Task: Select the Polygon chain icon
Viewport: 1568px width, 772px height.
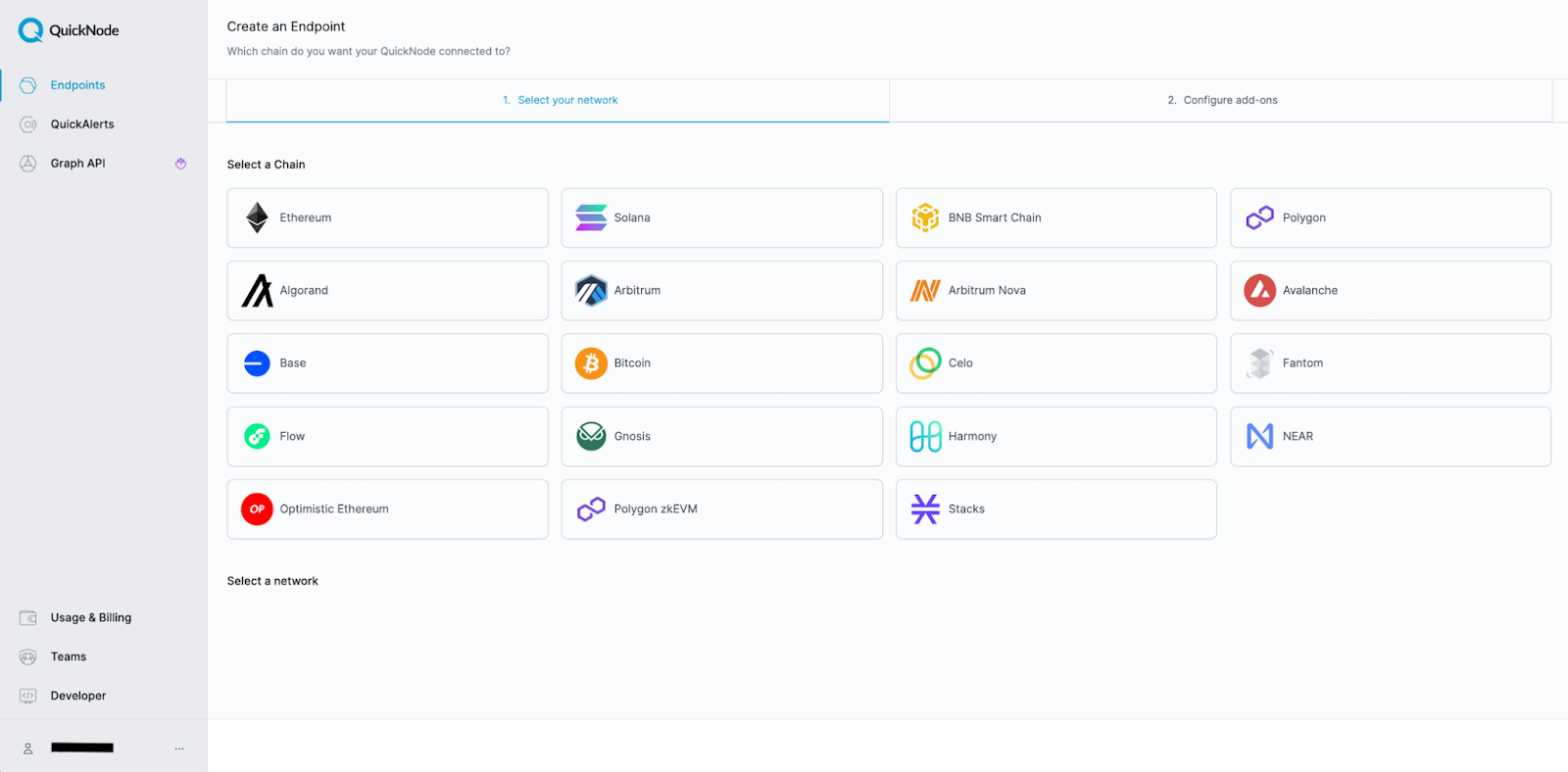Action: click(x=1260, y=217)
